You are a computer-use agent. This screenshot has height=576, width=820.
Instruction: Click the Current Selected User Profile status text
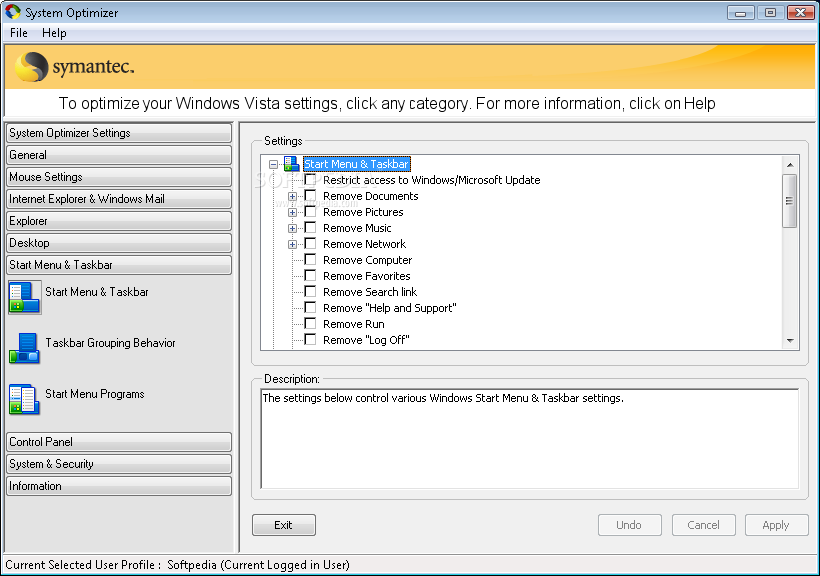177,565
